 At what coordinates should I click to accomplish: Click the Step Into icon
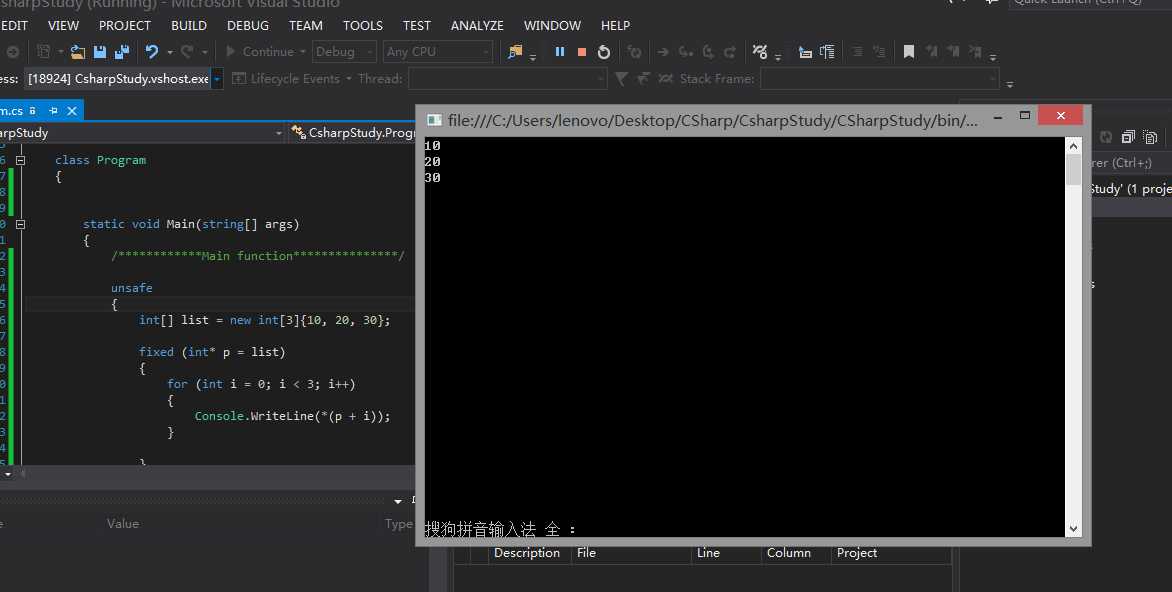click(685, 52)
